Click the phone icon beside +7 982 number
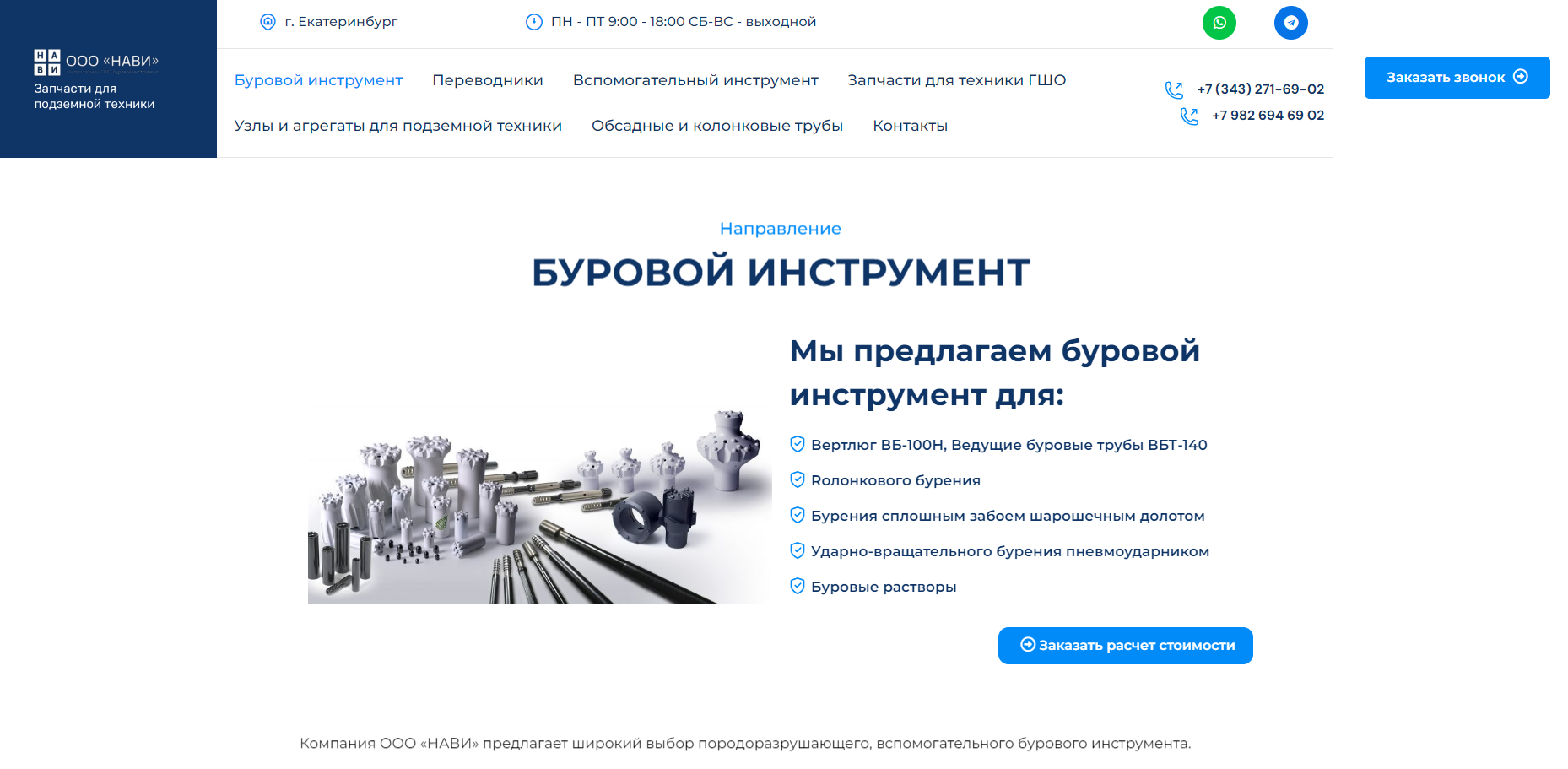The height and width of the screenshot is (769, 1568). tap(1189, 116)
